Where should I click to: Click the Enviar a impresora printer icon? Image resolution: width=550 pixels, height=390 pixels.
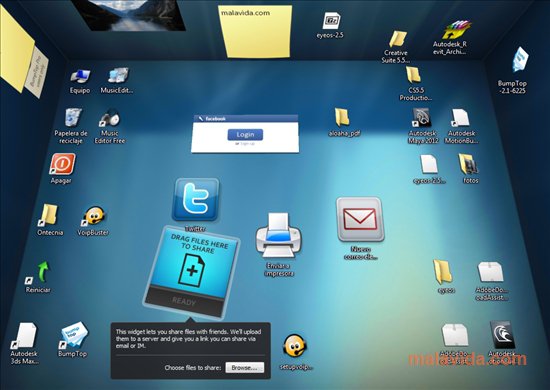coord(279,235)
